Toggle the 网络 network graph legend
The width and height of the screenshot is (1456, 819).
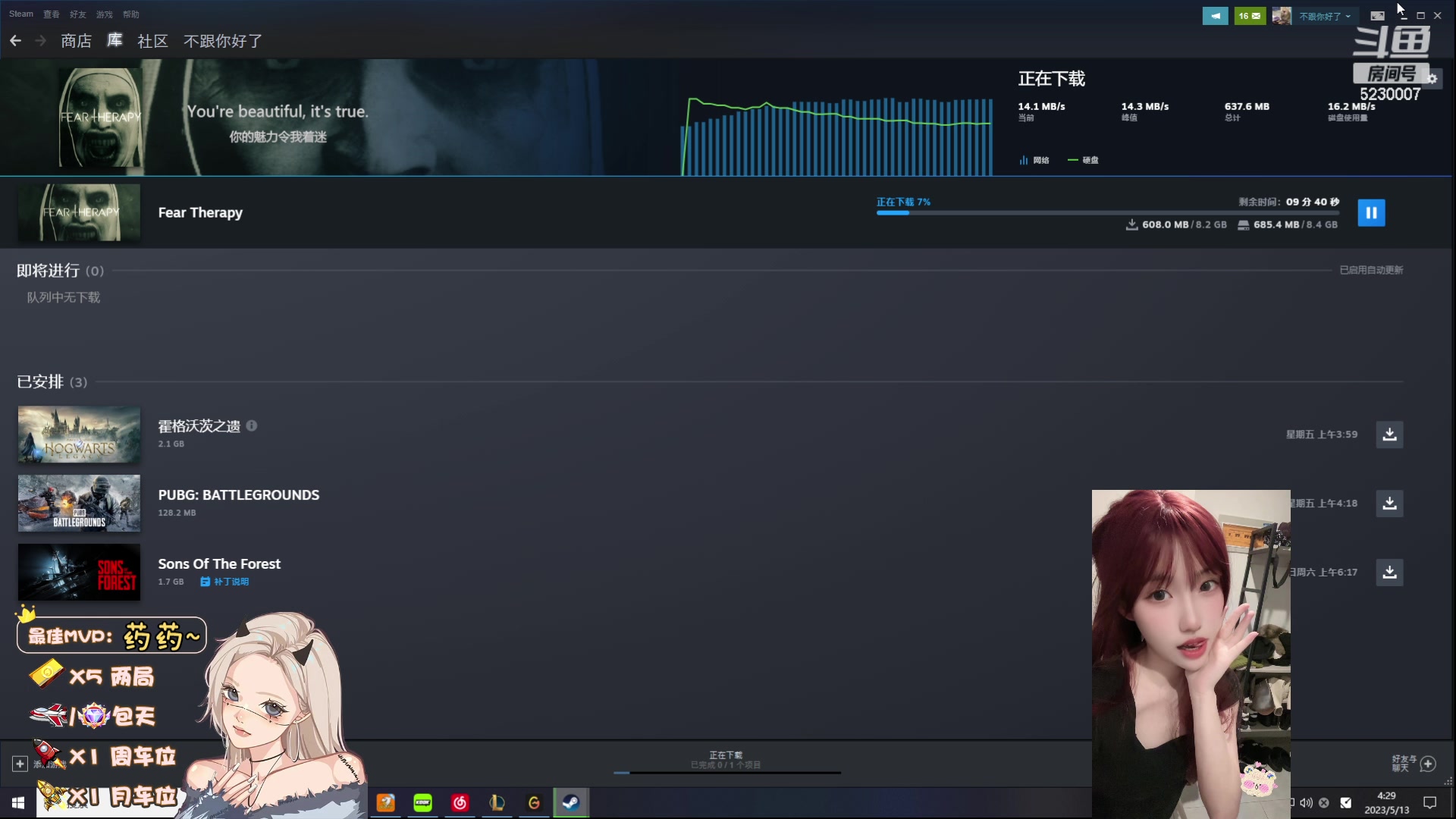pos(1034,160)
